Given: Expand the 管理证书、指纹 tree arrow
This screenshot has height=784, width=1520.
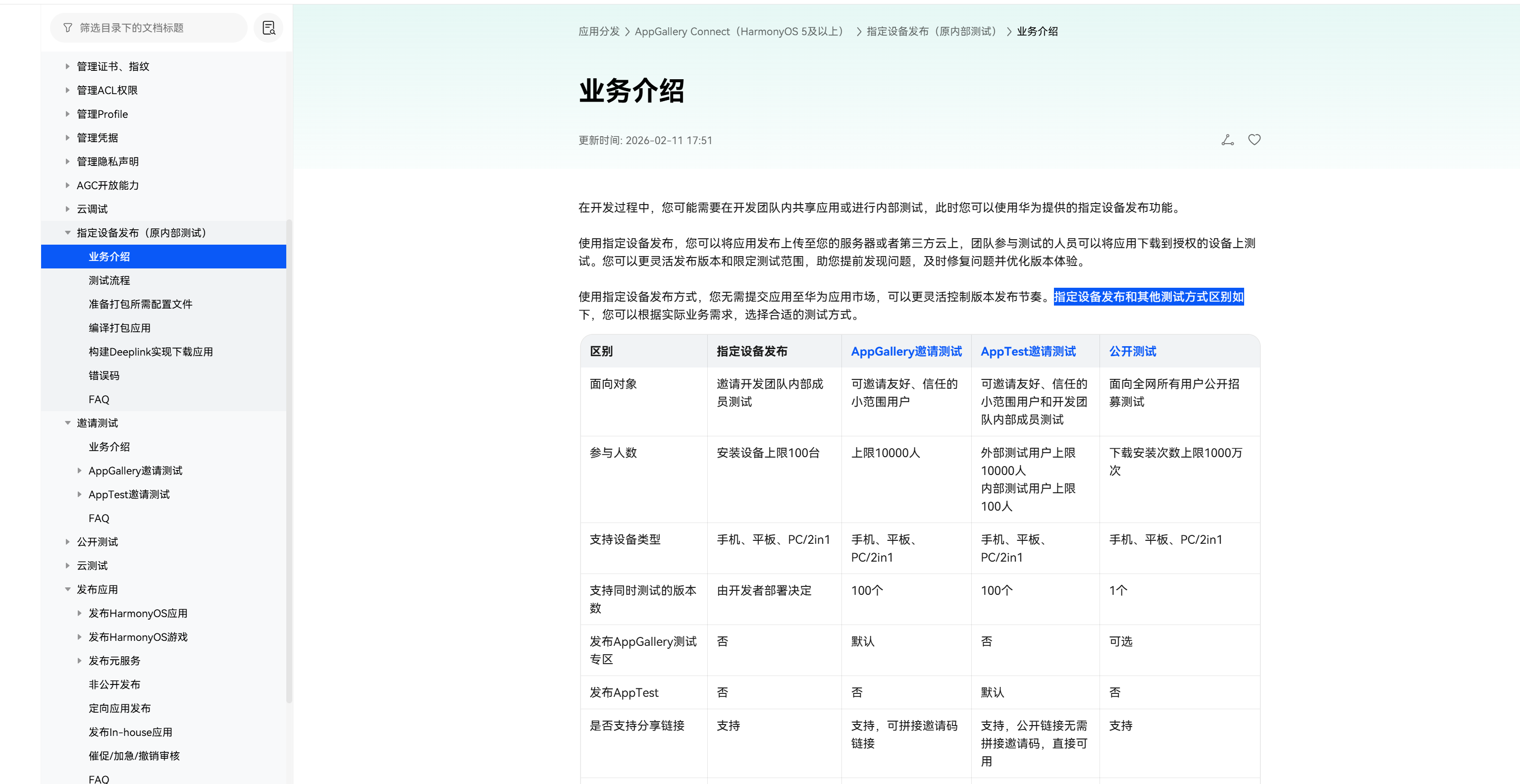Looking at the screenshot, I should [x=67, y=67].
